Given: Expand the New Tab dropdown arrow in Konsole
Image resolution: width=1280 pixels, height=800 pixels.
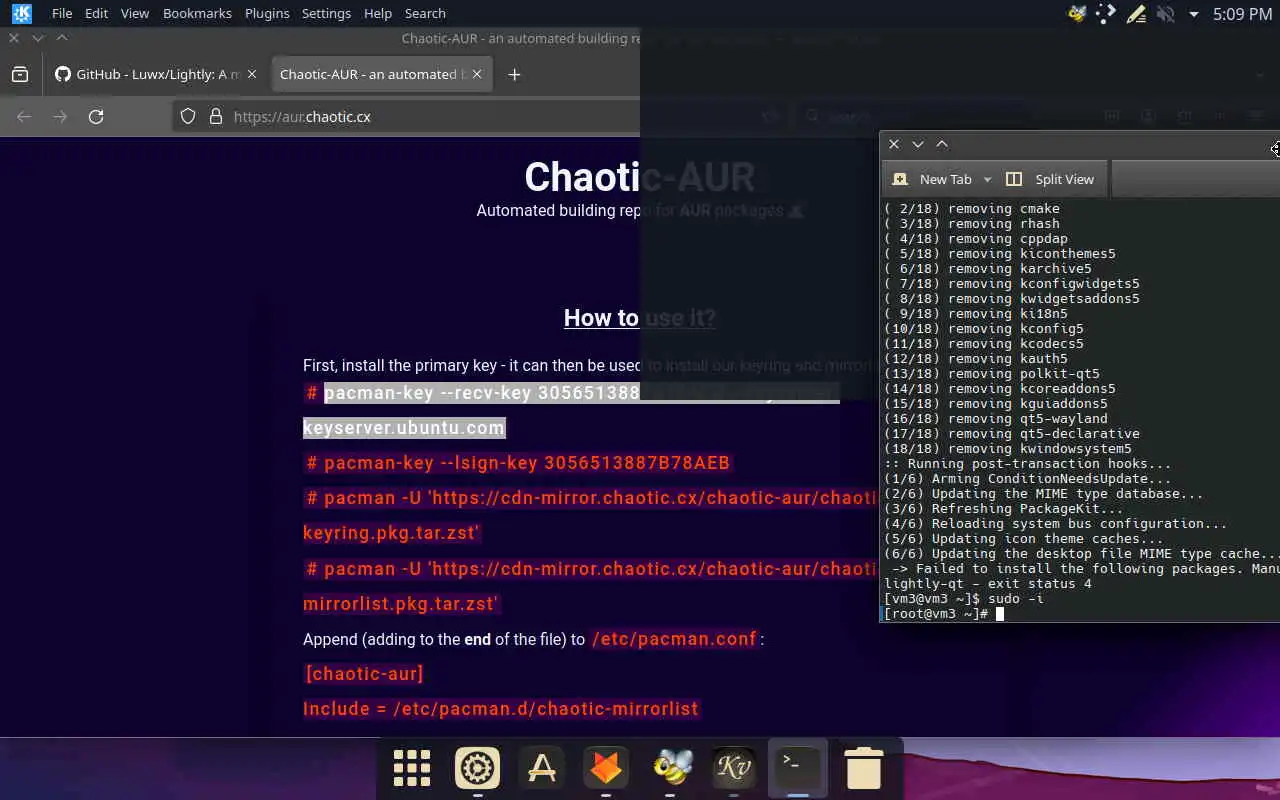Looking at the screenshot, I should point(987,179).
